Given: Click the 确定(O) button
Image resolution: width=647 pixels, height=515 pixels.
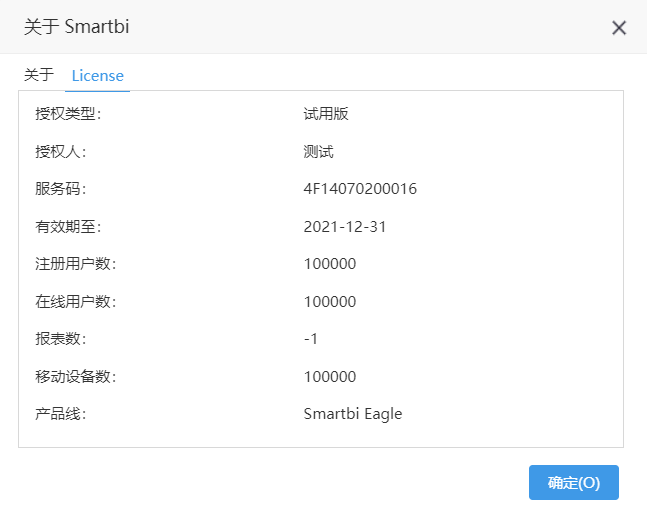Looking at the screenshot, I should 574,482.
